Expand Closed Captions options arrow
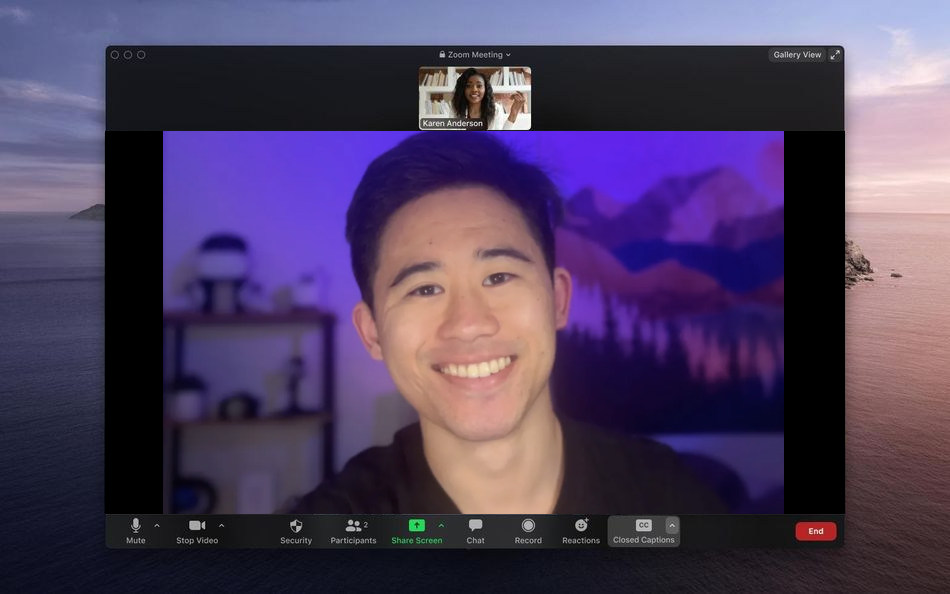Viewport: 950px width, 594px height. [x=672, y=525]
